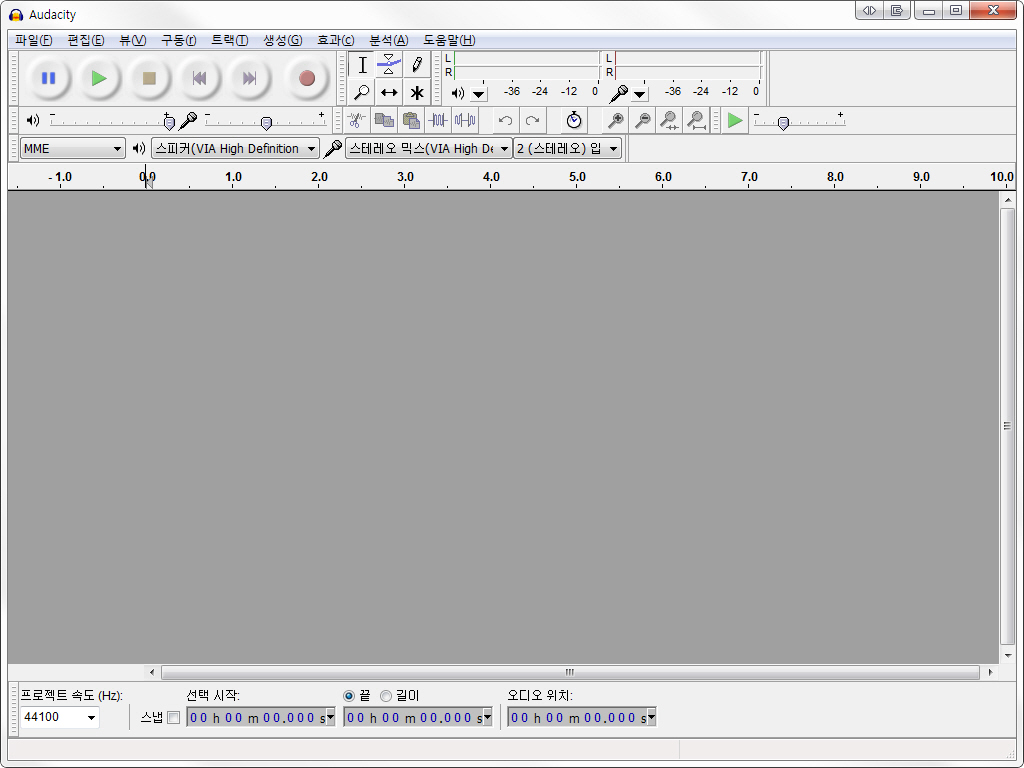Click the Fit Project zoom icon

(x=697, y=120)
